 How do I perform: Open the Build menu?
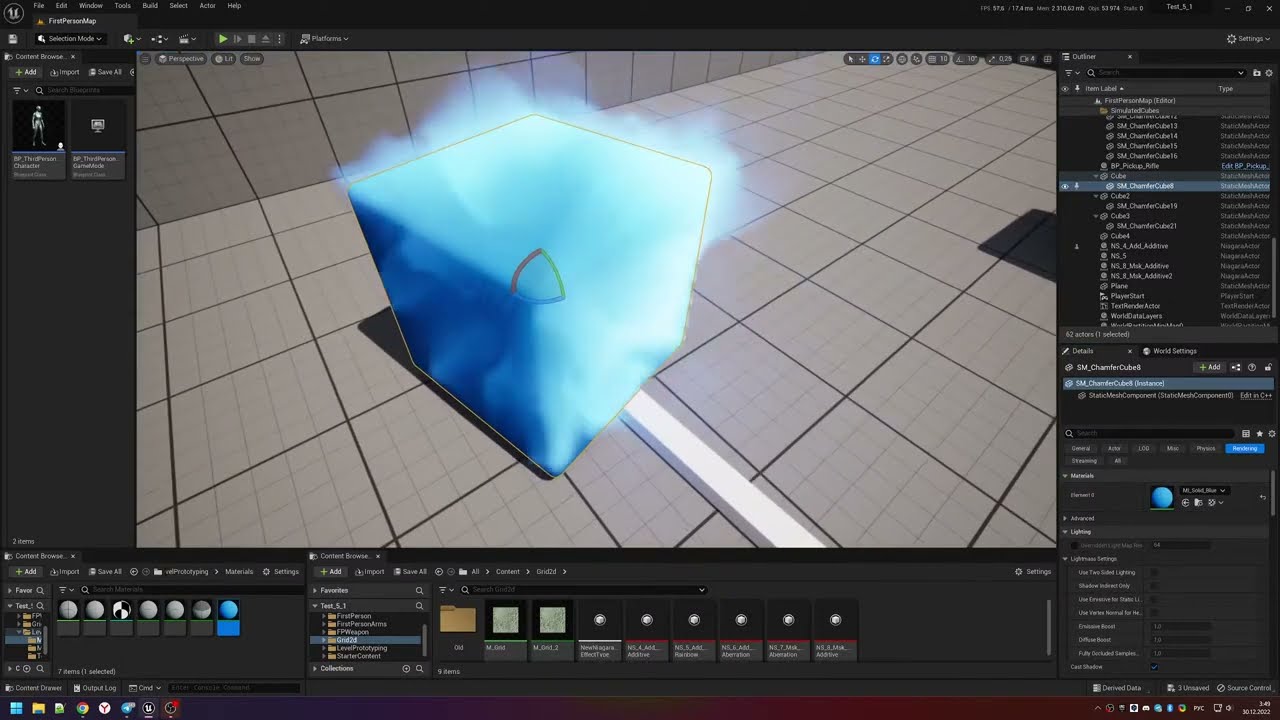pyautogui.click(x=150, y=6)
